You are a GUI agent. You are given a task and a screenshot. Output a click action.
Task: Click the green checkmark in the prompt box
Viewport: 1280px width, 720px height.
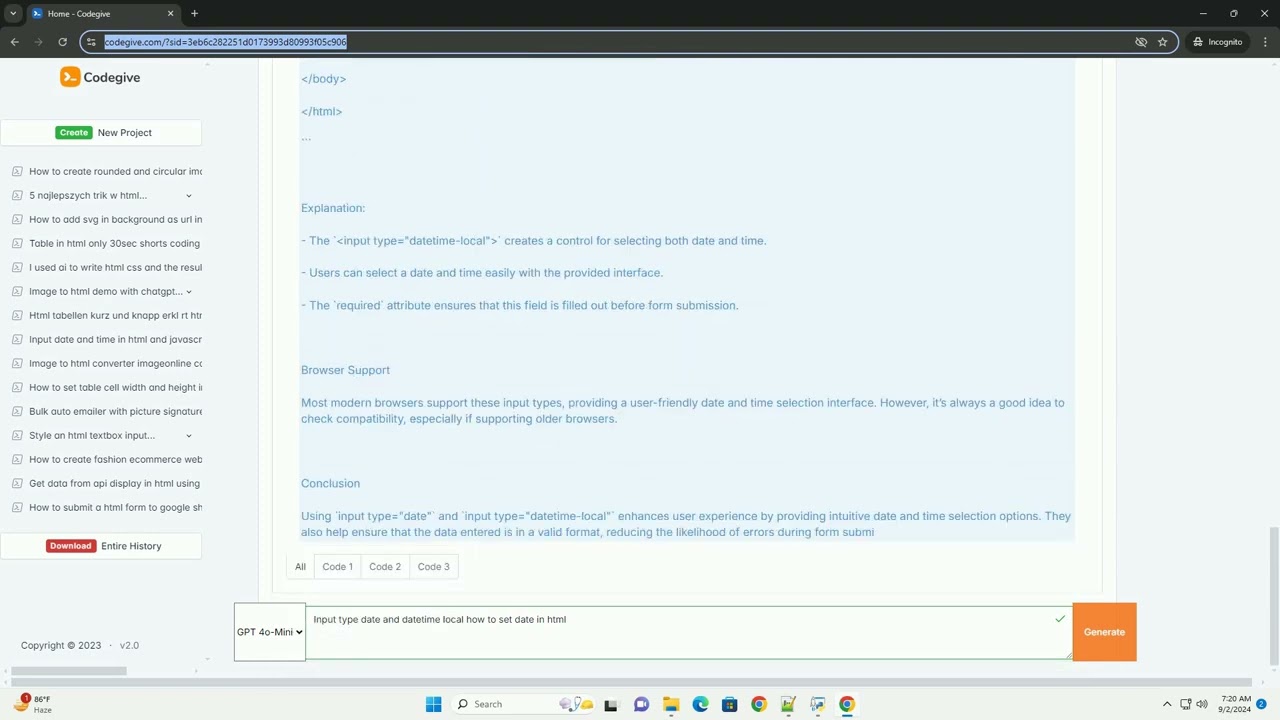pyautogui.click(x=1060, y=619)
